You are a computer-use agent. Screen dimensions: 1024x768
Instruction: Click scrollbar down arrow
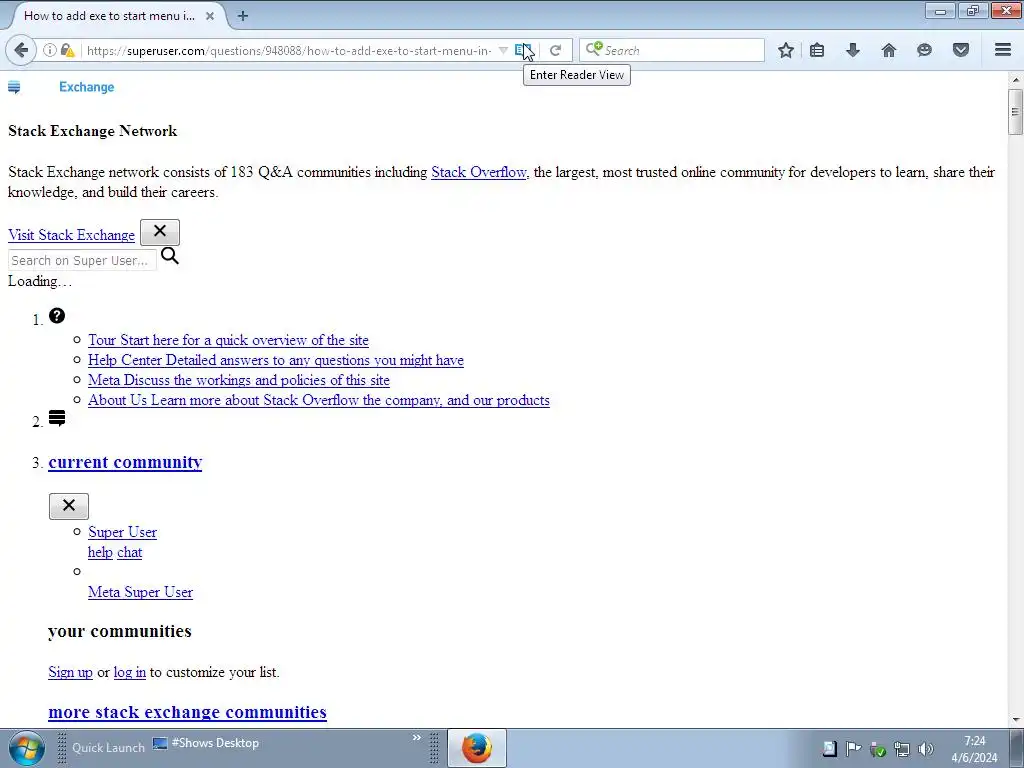coord(1015,719)
